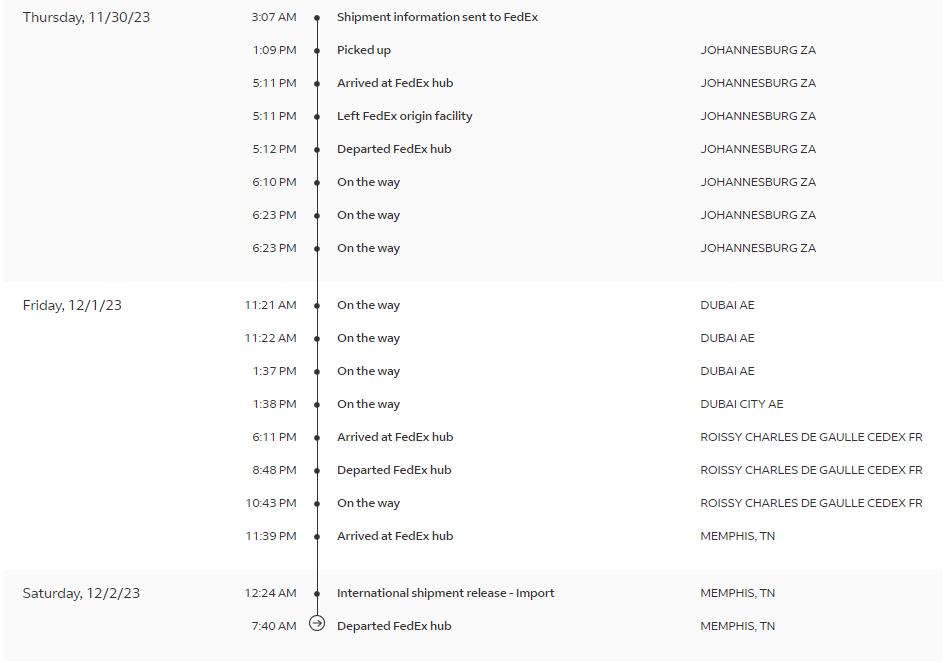
Task: Click the Picked up timeline dot
Action: (317, 51)
